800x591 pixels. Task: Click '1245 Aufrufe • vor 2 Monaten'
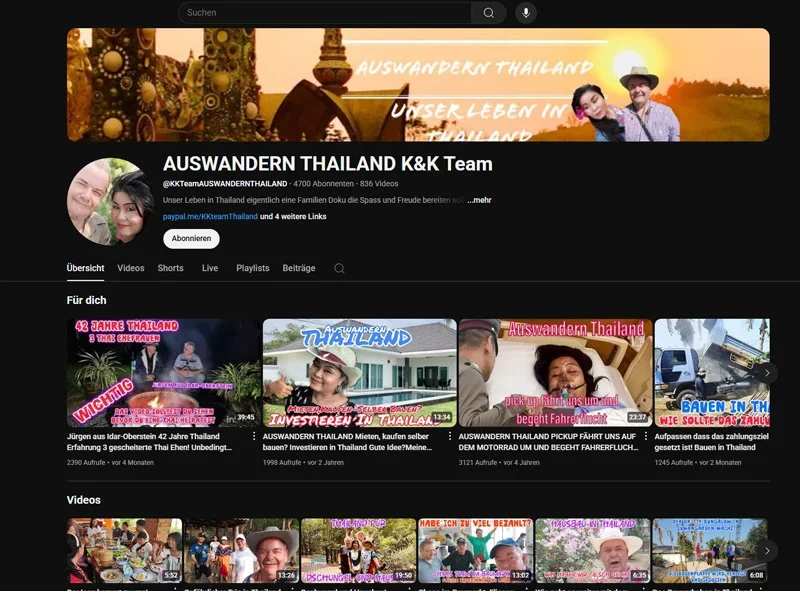coord(698,462)
